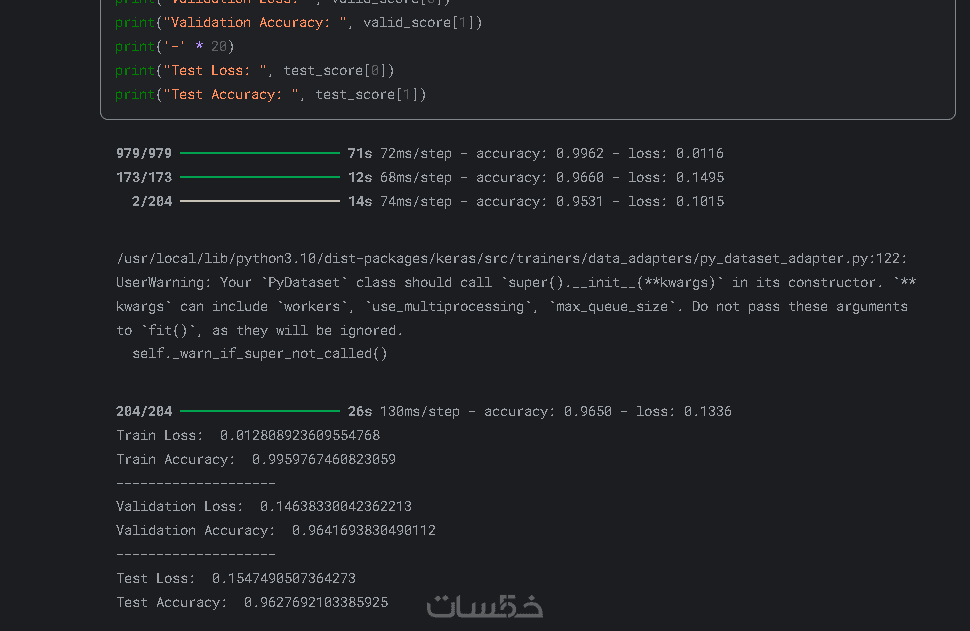Click the py_dataset_adapter.py file path in warning
970x631 pixels.
pos(512,258)
